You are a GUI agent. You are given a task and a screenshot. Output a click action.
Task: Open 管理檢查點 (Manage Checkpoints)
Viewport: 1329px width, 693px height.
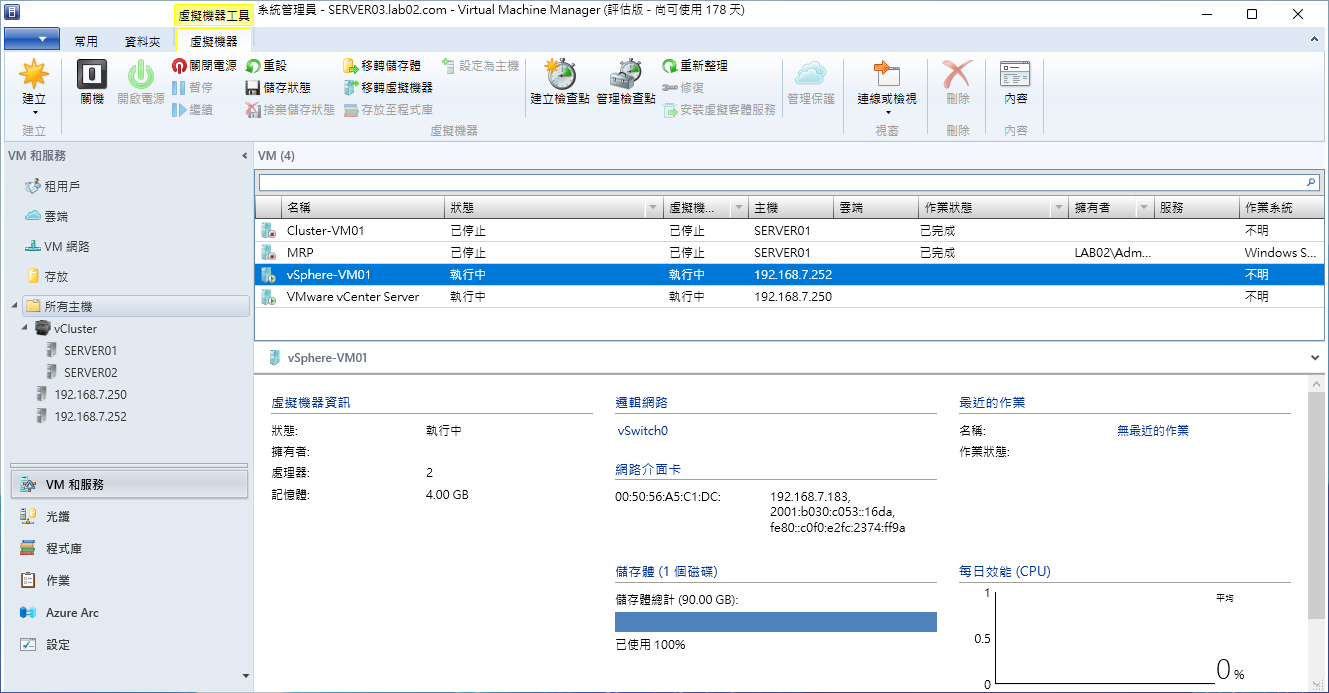click(626, 82)
